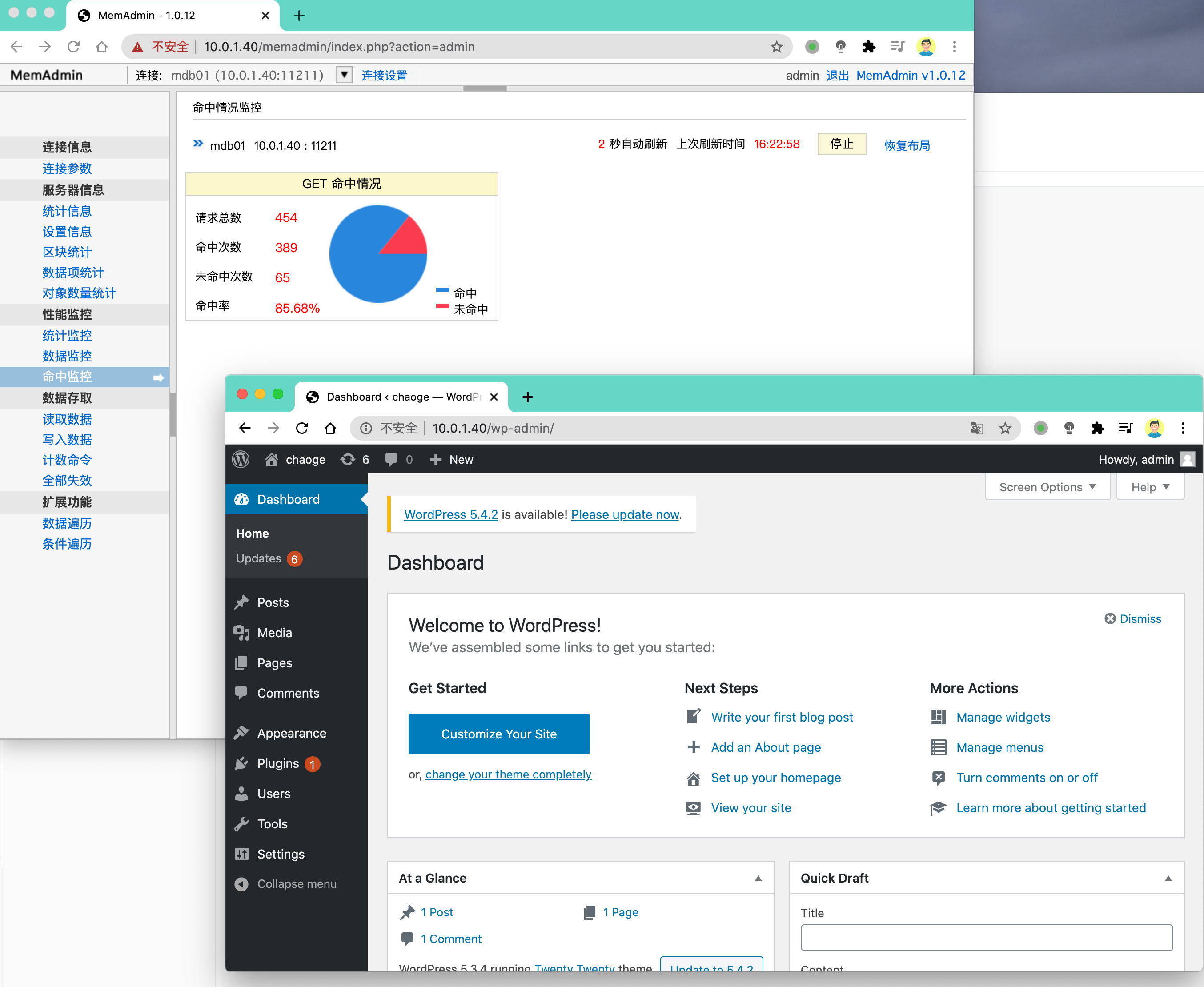Click 恢复布局 link in MemAdmin
1204x987 pixels.
[x=907, y=145]
